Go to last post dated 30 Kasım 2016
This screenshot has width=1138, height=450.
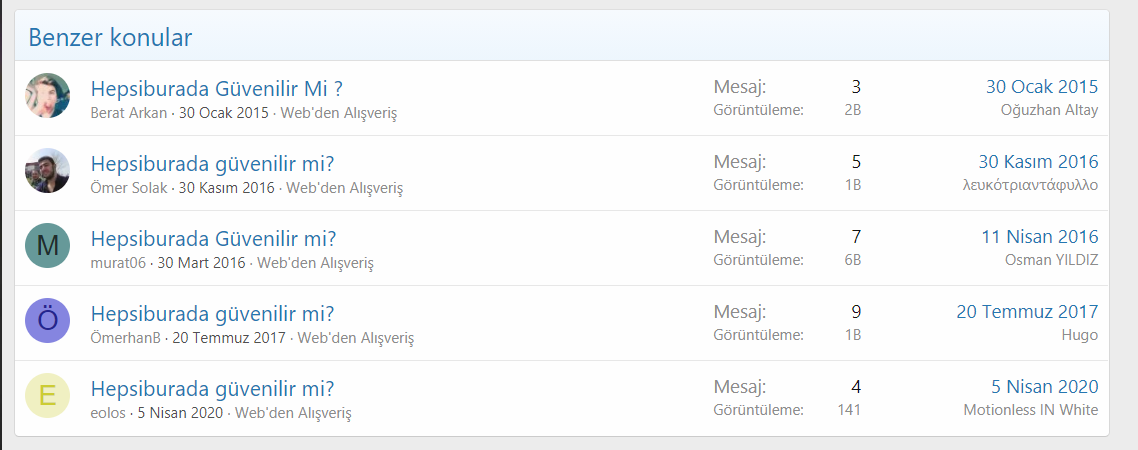1037,162
